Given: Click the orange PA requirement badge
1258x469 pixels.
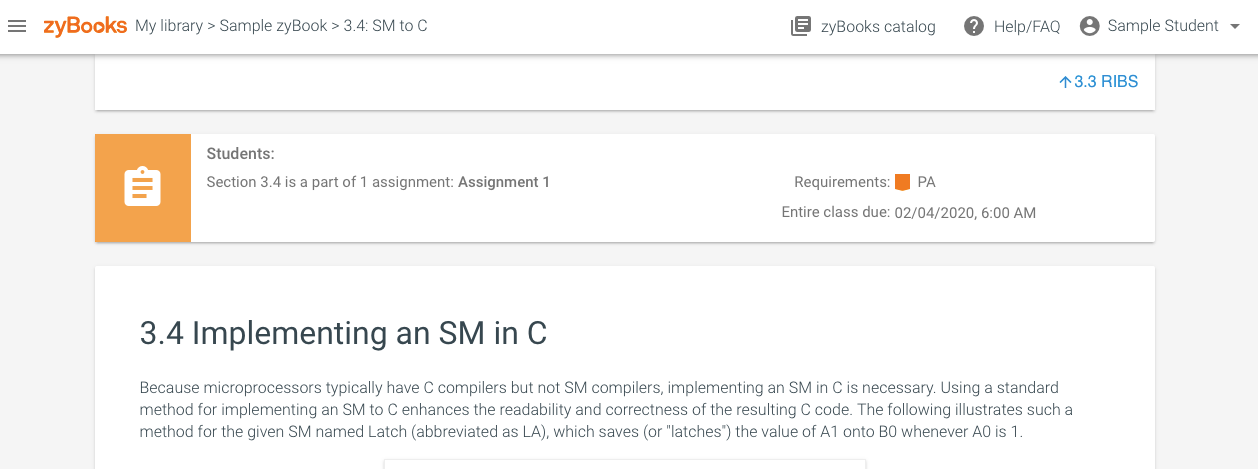Looking at the screenshot, I should click(x=902, y=182).
